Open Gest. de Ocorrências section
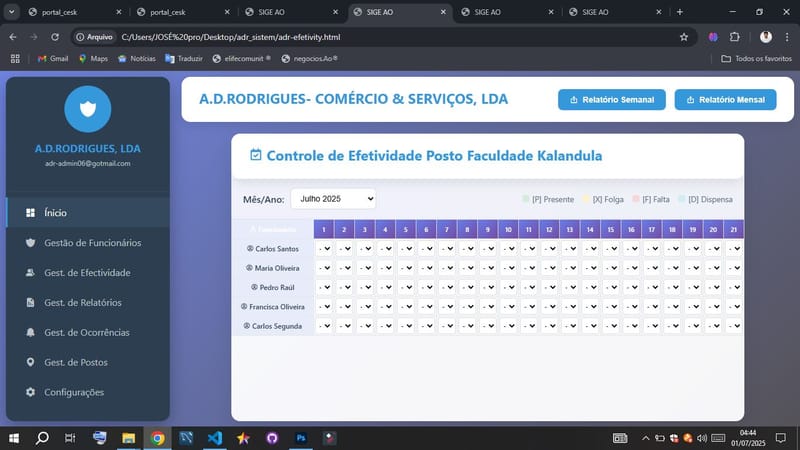This screenshot has height=450, width=800. (x=88, y=333)
